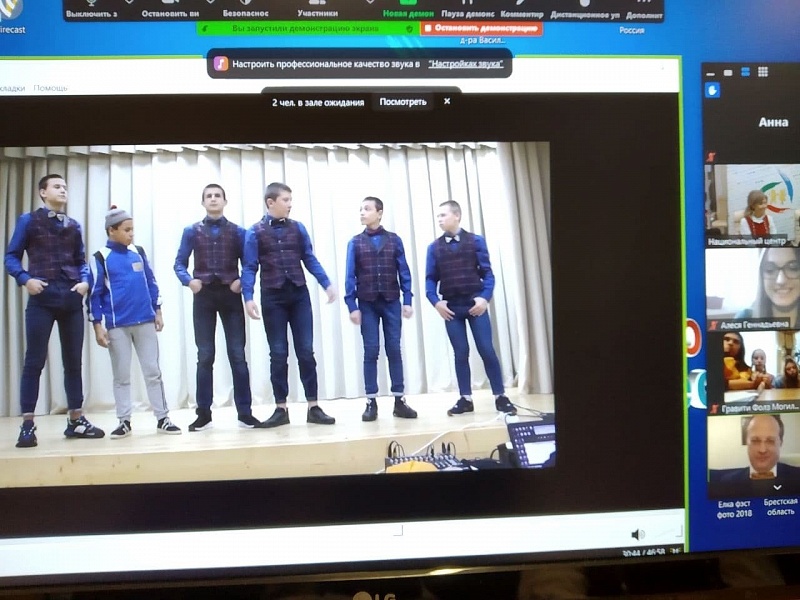800x600 pixels.
Task: Open the Security (Безопасность) toolbar item
Action: (247, 10)
